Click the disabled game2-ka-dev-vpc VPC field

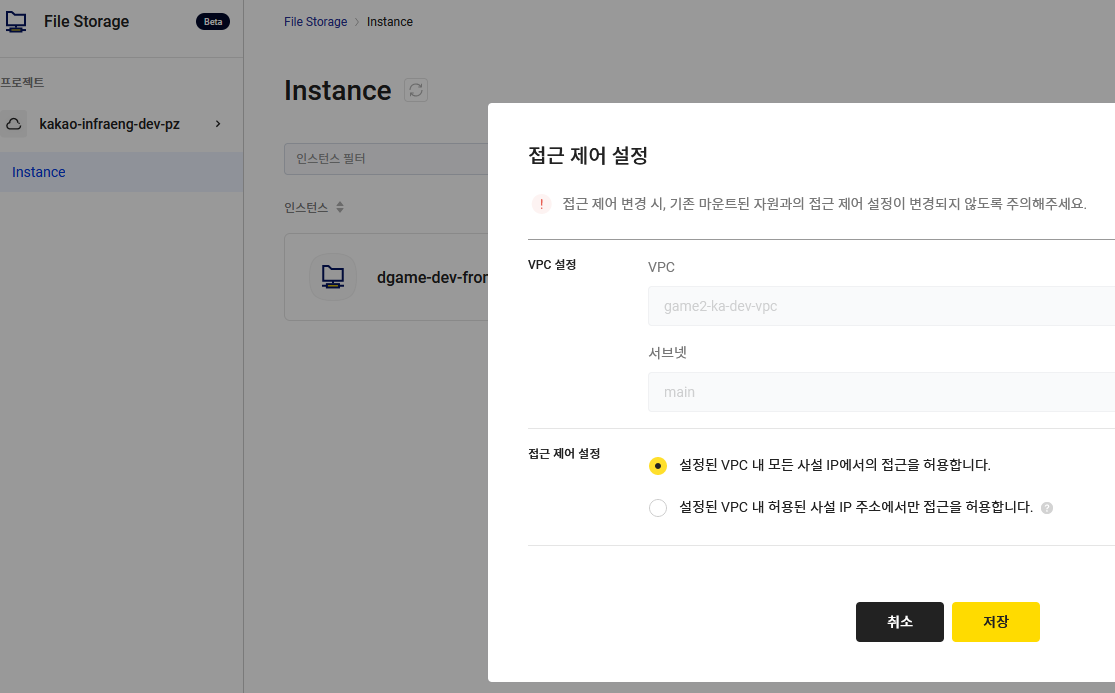coord(880,305)
